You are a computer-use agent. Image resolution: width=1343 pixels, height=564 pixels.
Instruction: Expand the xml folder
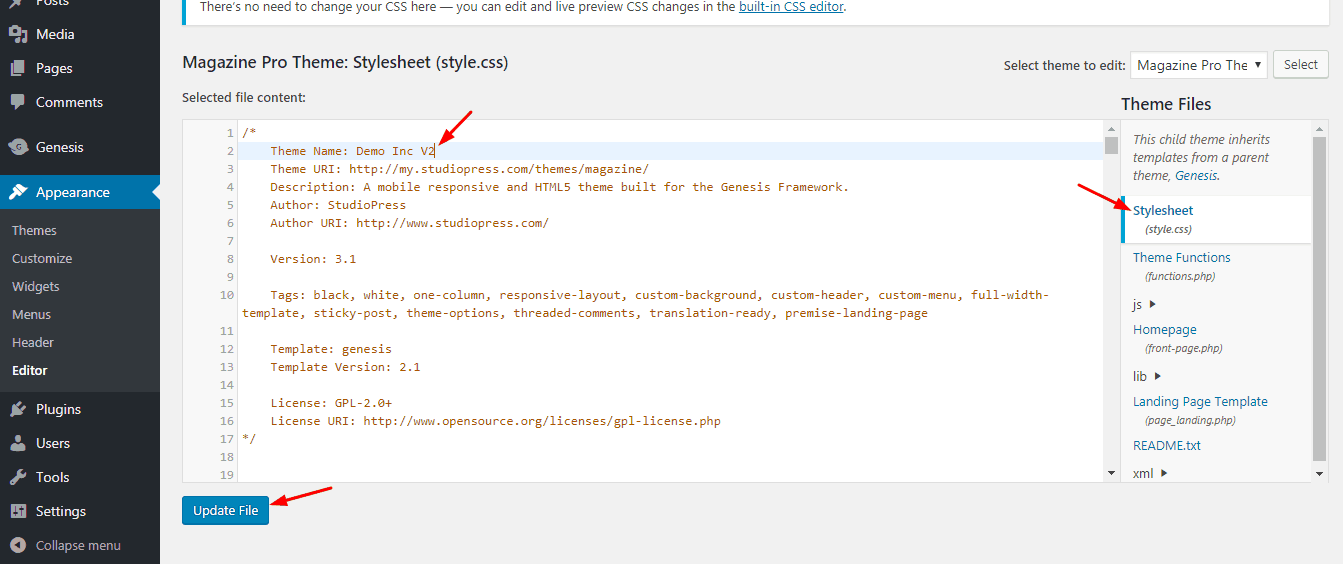click(1151, 473)
